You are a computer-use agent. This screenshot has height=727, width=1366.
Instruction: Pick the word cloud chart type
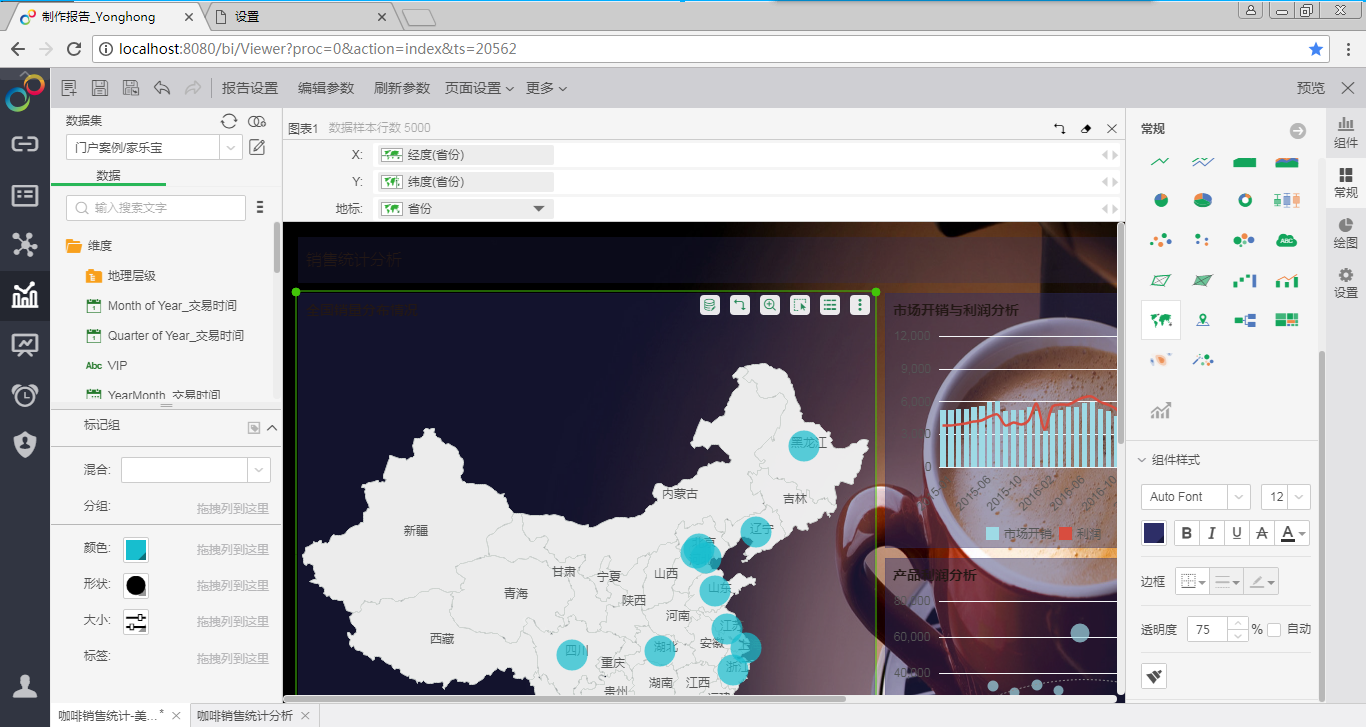tap(1286, 240)
